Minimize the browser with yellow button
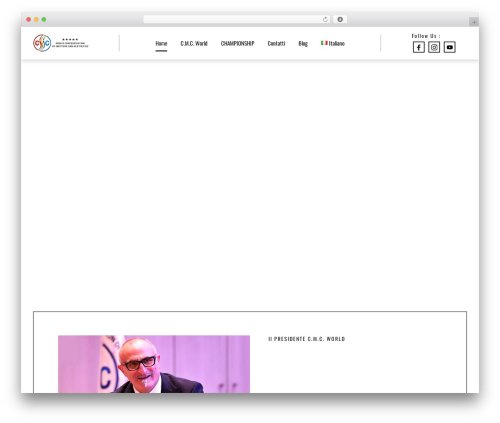Viewport: 500px width, 423px height. click(36, 19)
